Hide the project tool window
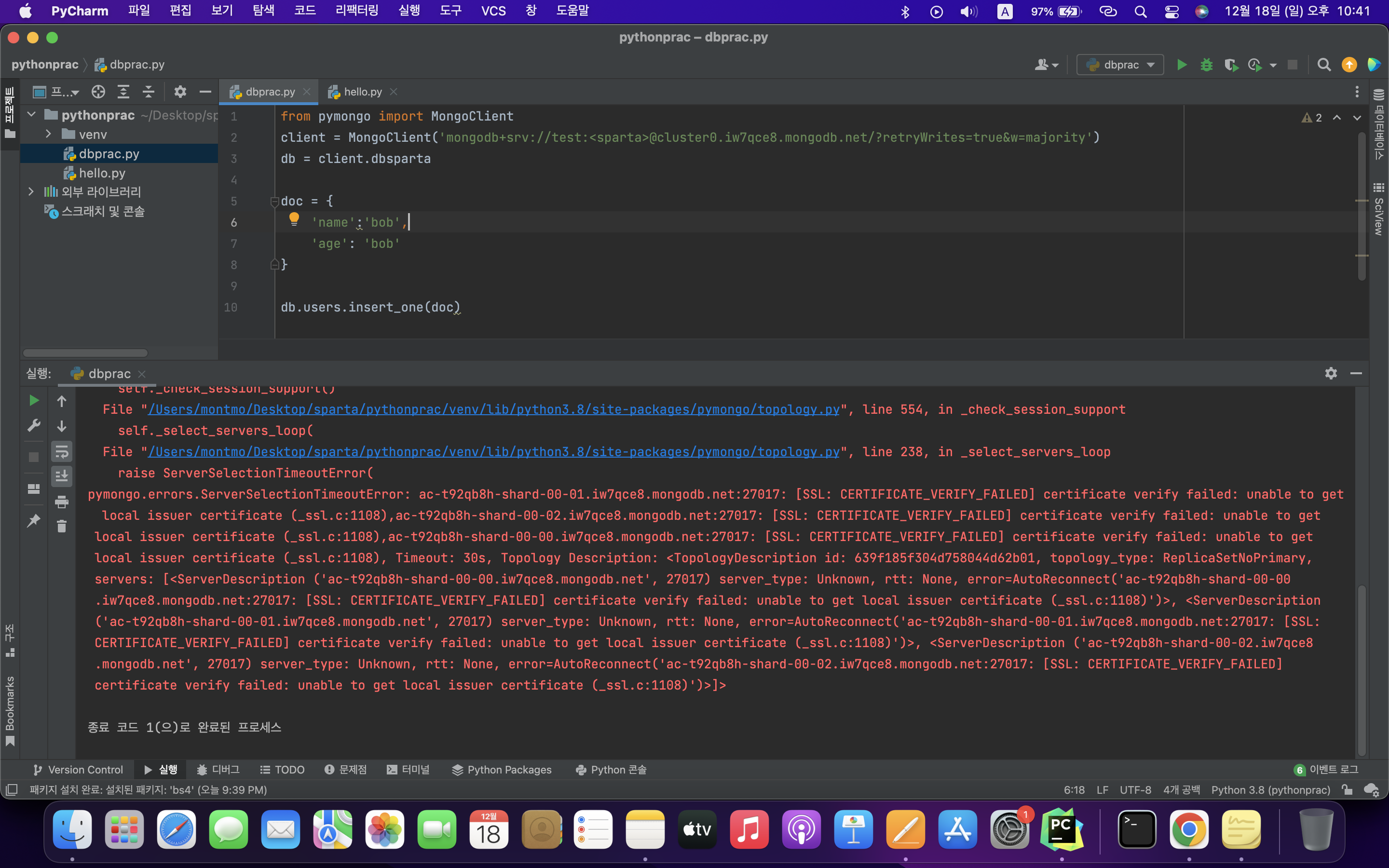This screenshot has width=1389, height=868. click(205, 92)
